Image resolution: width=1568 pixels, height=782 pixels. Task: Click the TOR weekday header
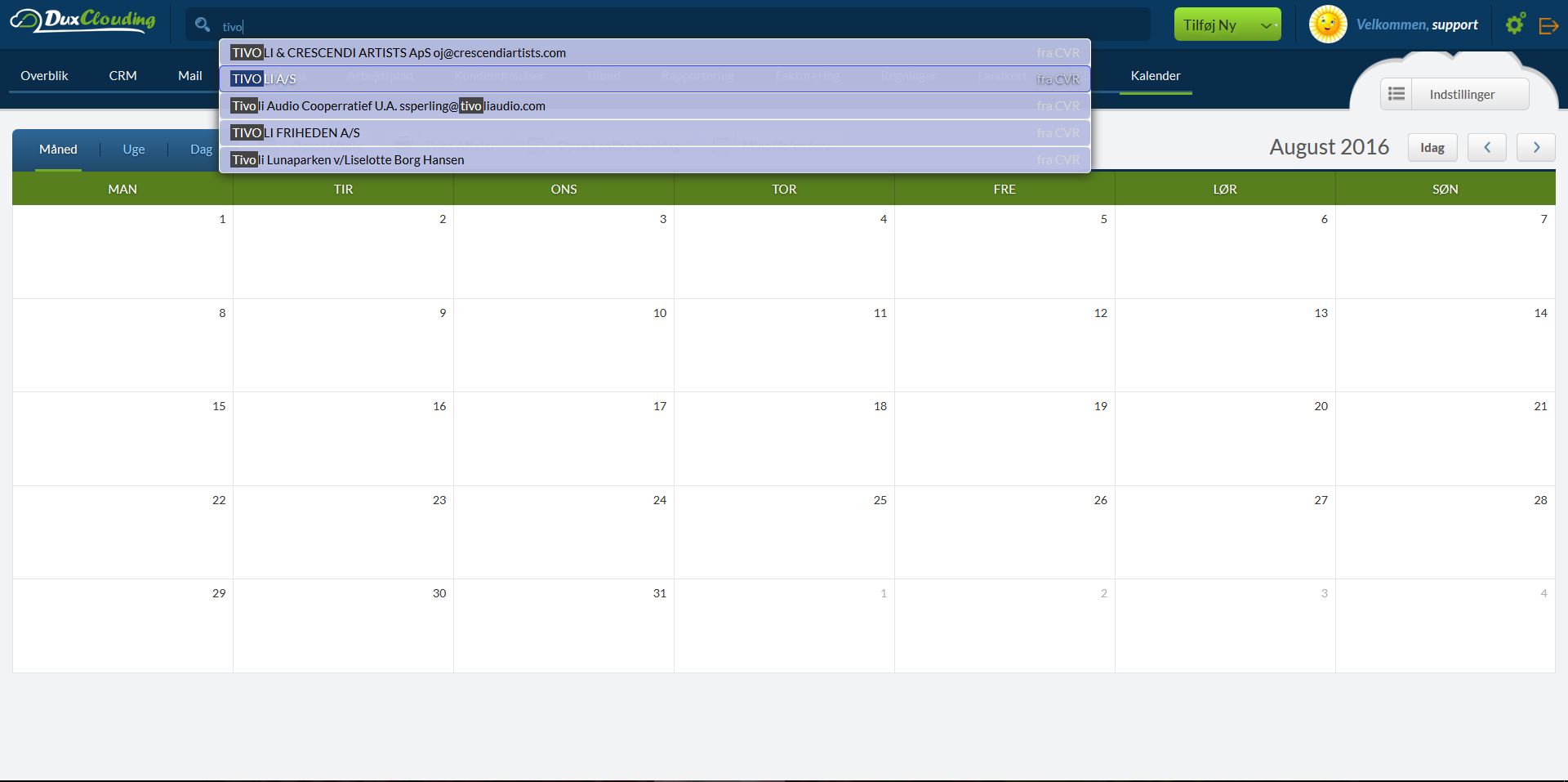[x=784, y=189]
